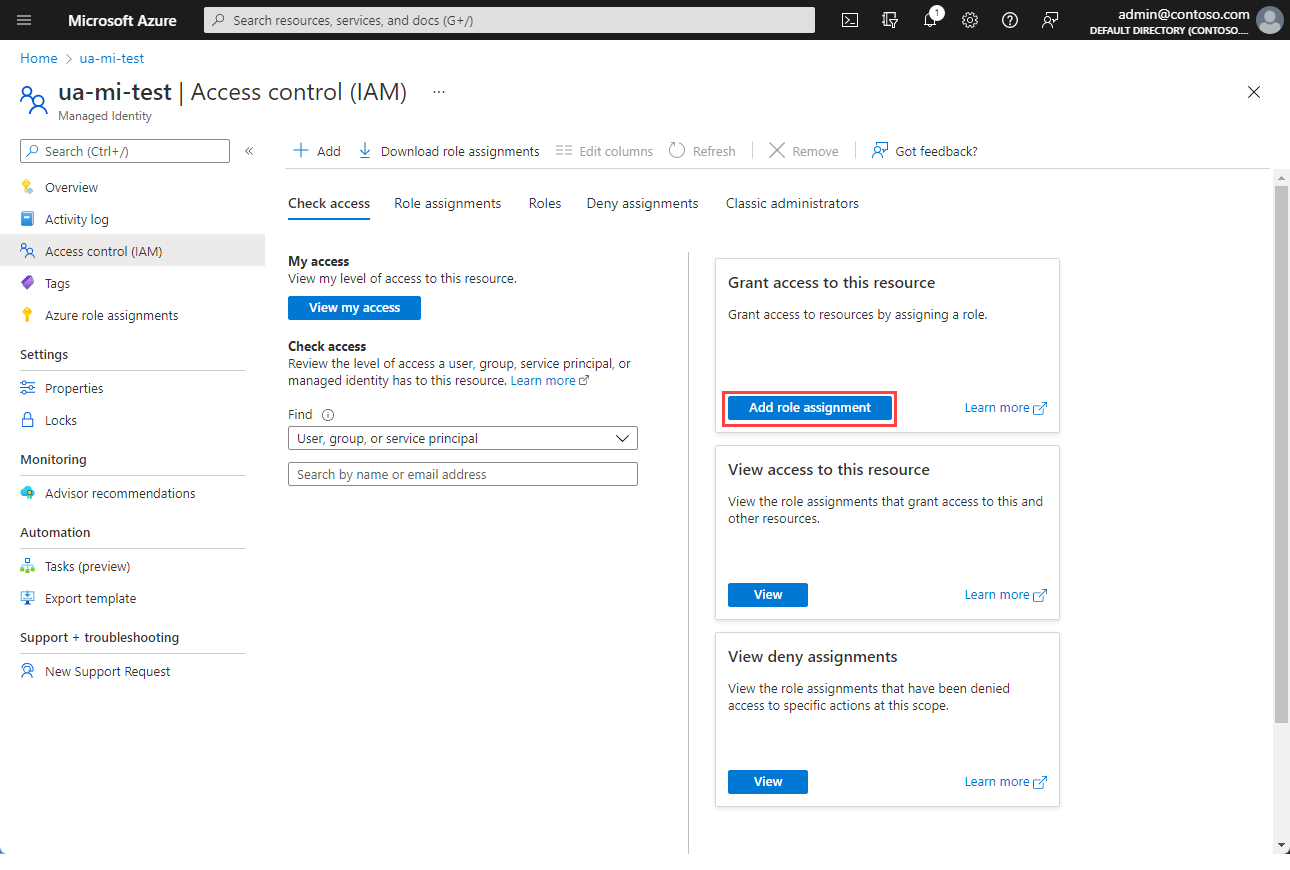Click View my access
Screen dimensions: 1290x870
click(x=354, y=308)
